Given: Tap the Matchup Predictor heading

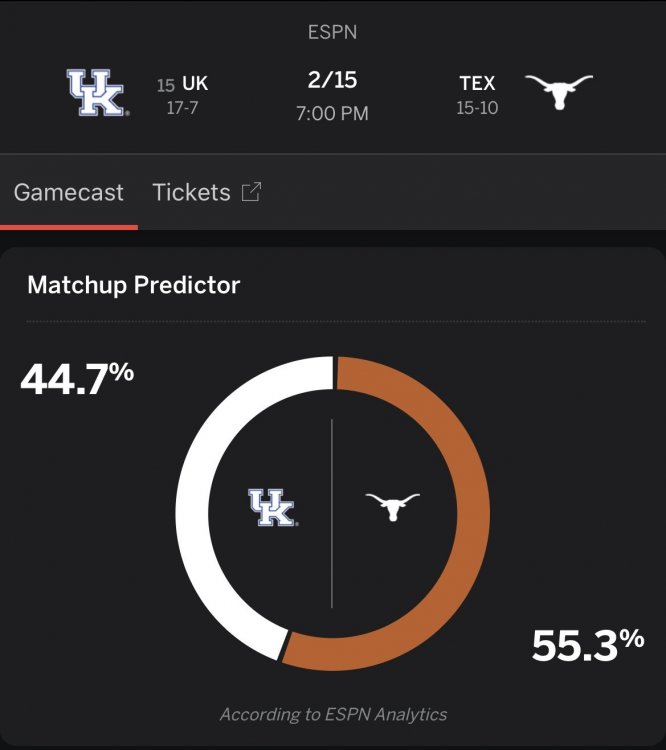Looking at the screenshot, I should tap(134, 285).
